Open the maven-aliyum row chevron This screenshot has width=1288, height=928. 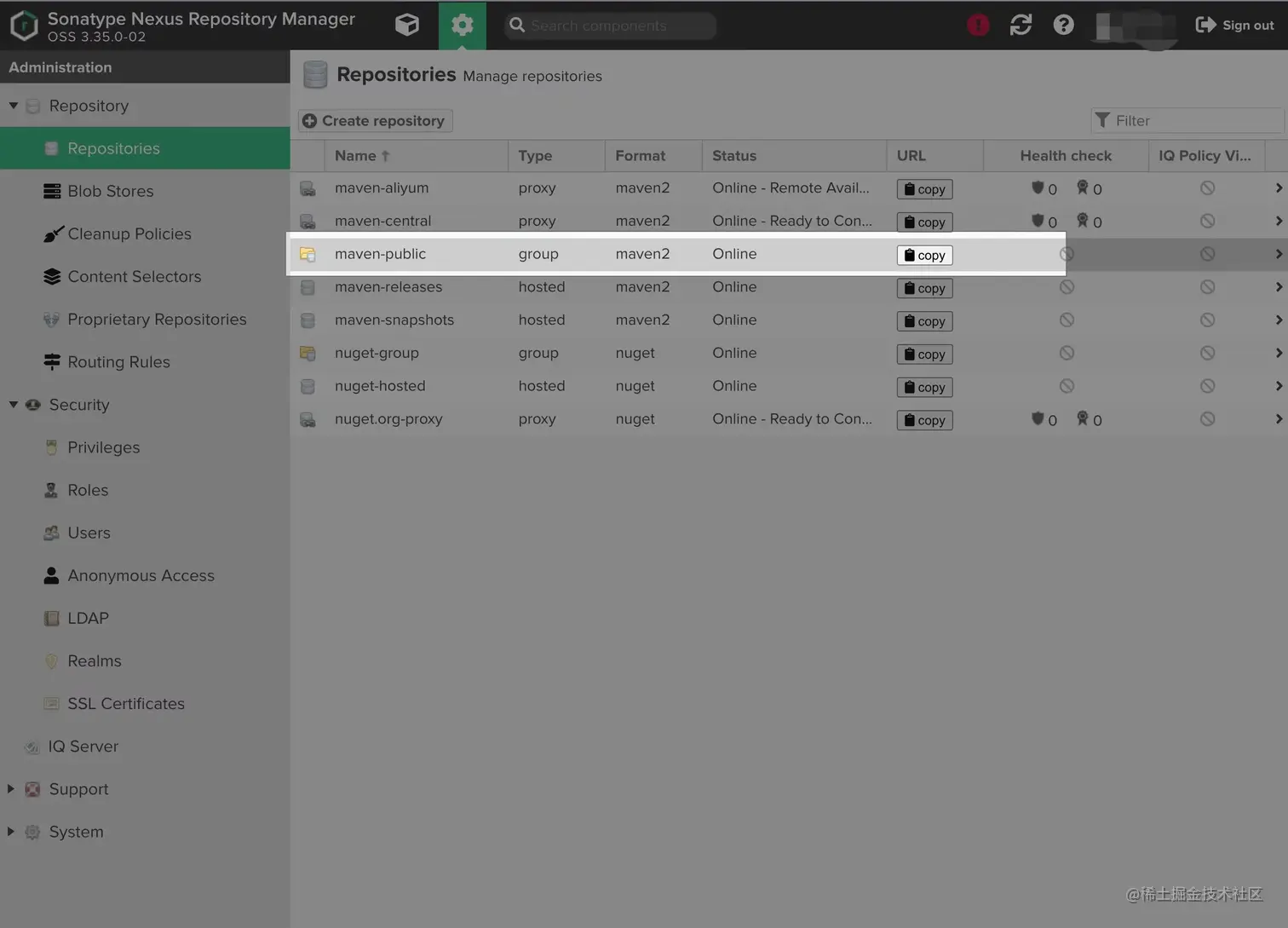(x=1279, y=188)
